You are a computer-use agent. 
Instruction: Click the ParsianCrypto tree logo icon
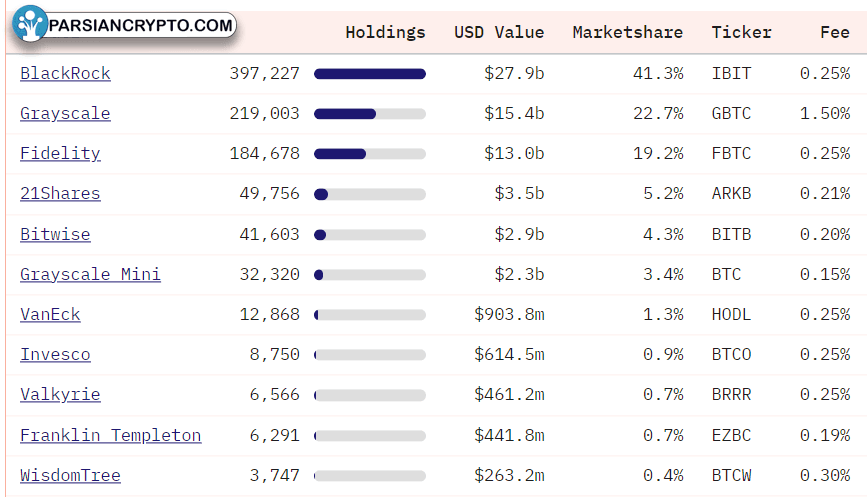point(30,24)
